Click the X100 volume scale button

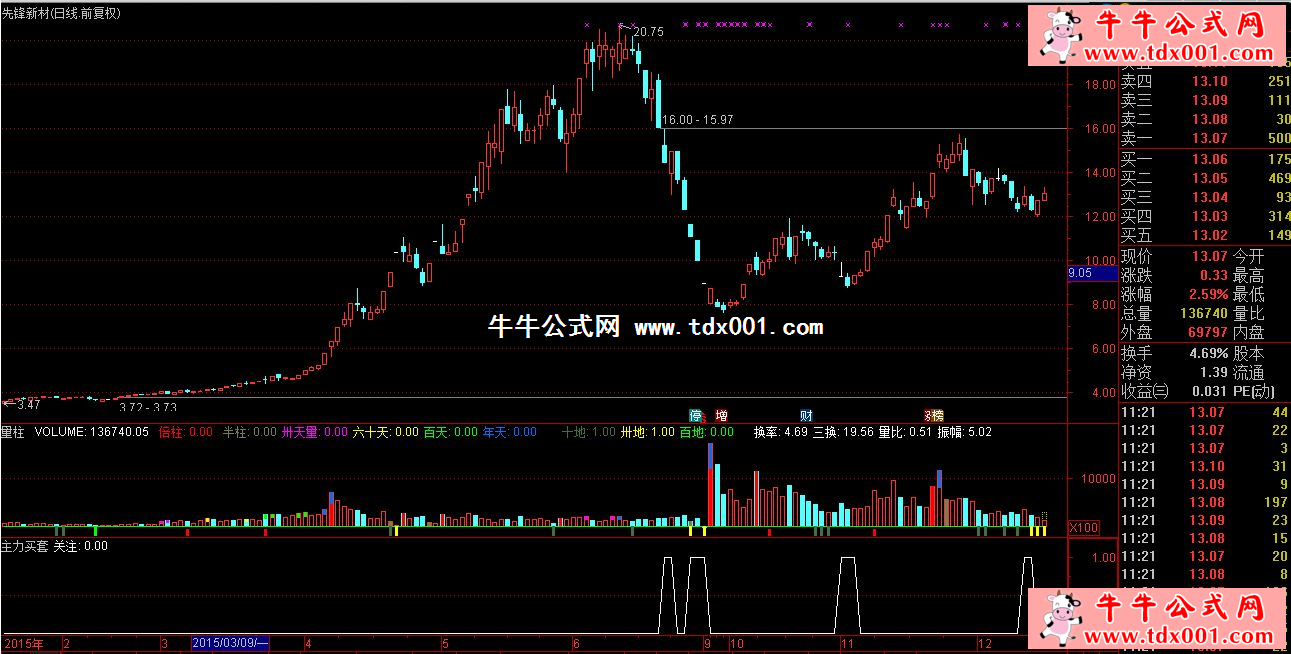tap(1083, 527)
